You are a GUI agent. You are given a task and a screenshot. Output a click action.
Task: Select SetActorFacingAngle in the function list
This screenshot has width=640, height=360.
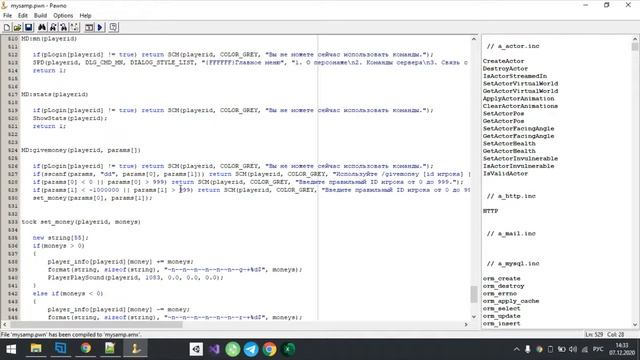click(518, 129)
